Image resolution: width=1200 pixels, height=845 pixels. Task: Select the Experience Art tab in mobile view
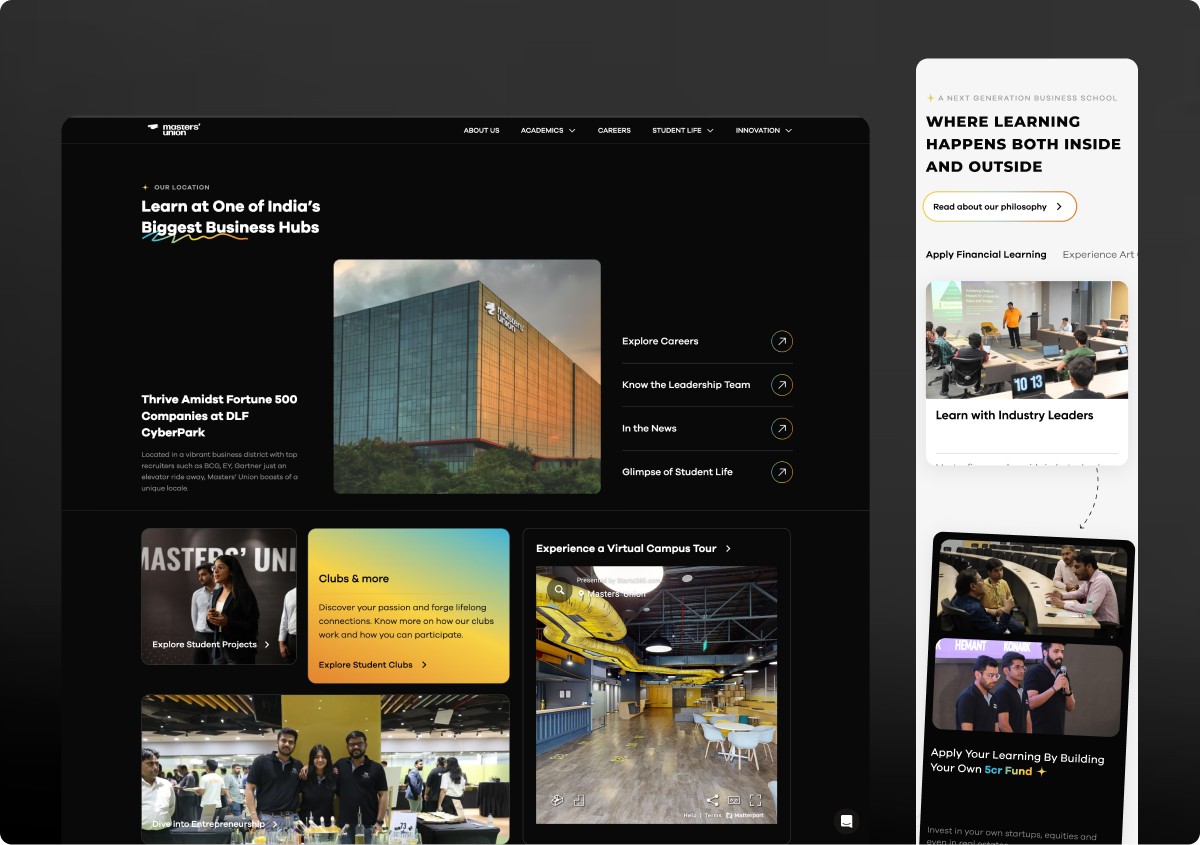(x=1099, y=255)
